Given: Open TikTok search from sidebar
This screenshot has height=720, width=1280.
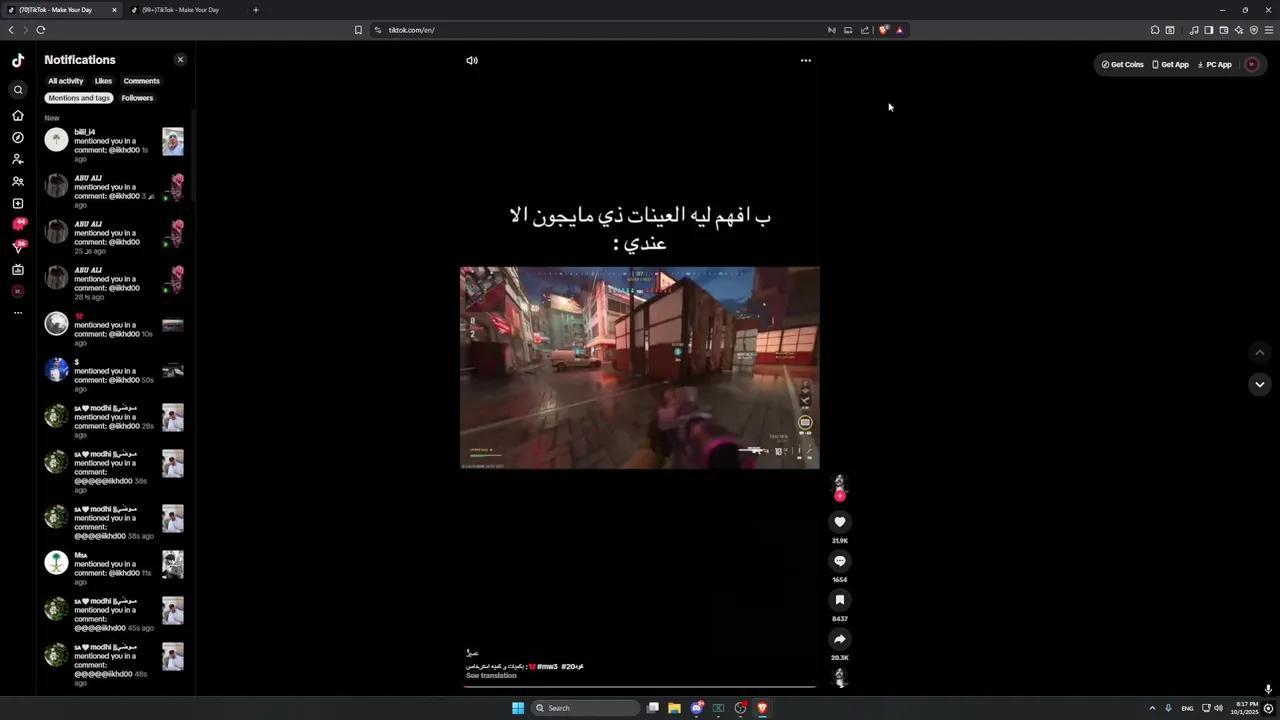Looking at the screenshot, I should pos(18,90).
